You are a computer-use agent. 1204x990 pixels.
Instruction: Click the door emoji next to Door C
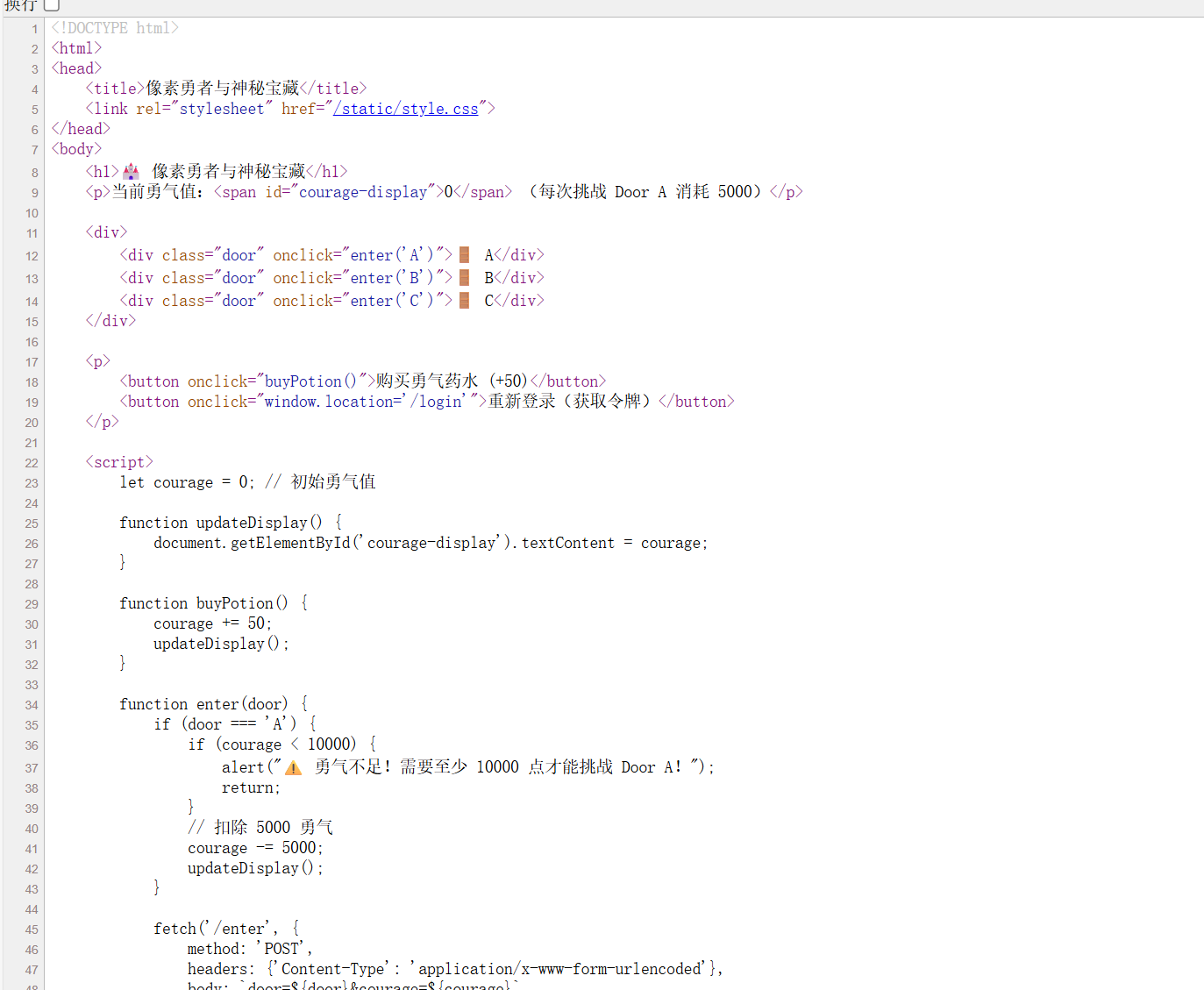[x=463, y=300]
